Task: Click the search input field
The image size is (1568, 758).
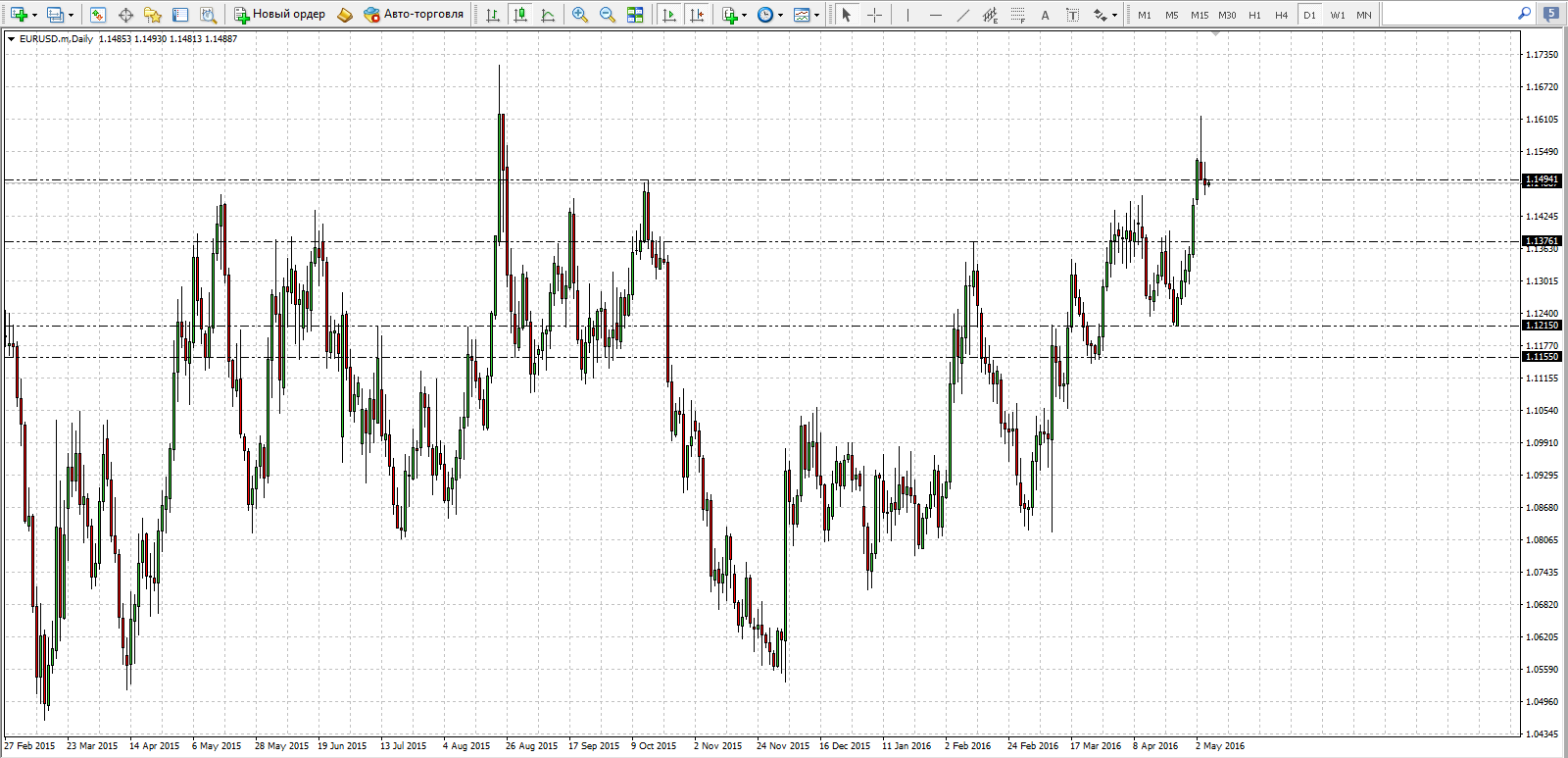Action: [1450, 14]
